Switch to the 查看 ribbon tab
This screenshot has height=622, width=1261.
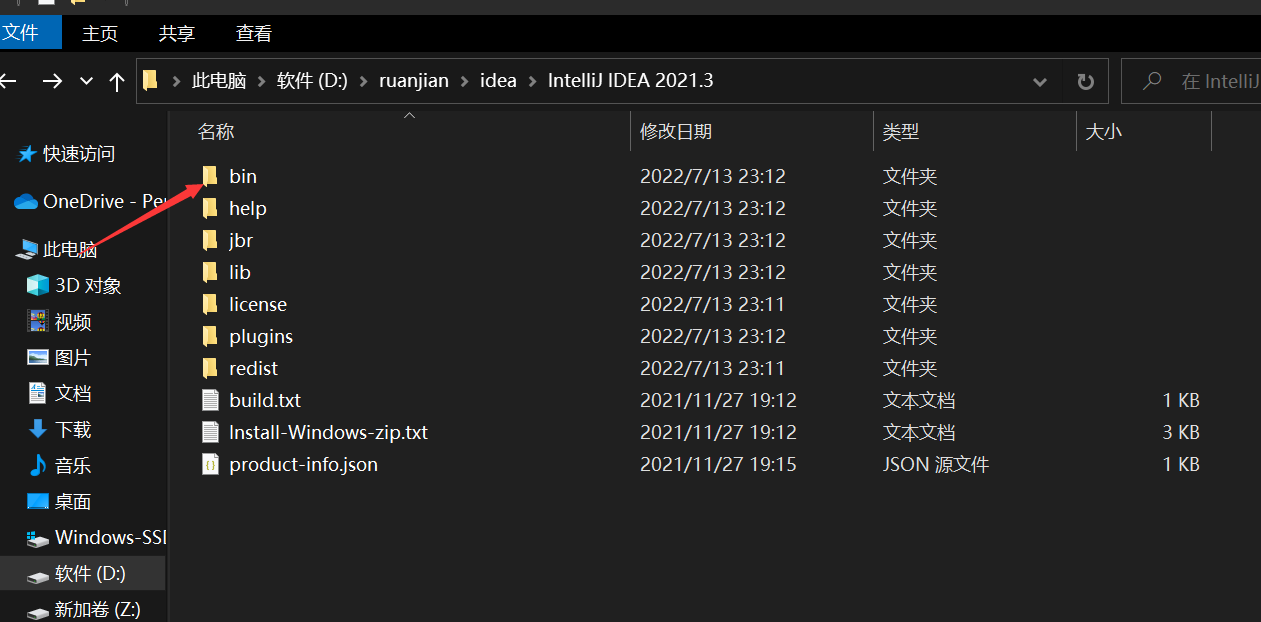click(253, 33)
